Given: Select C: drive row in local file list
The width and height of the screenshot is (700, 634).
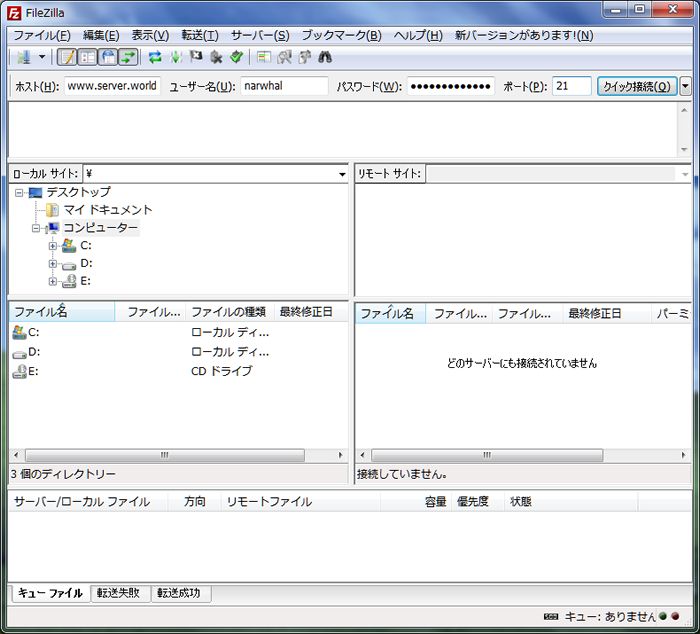Looking at the screenshot, I should tap(179, 332).
